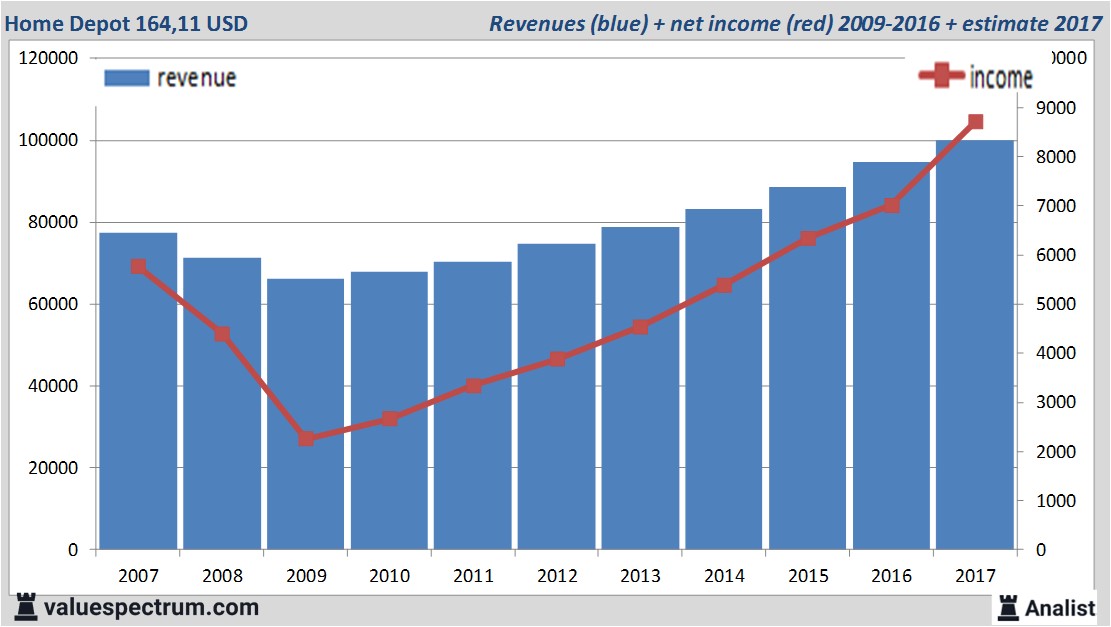The image size is (1111, 627).
Task: Select the red income legend marker
Action: pyautogui.click(x=942, y=75)
